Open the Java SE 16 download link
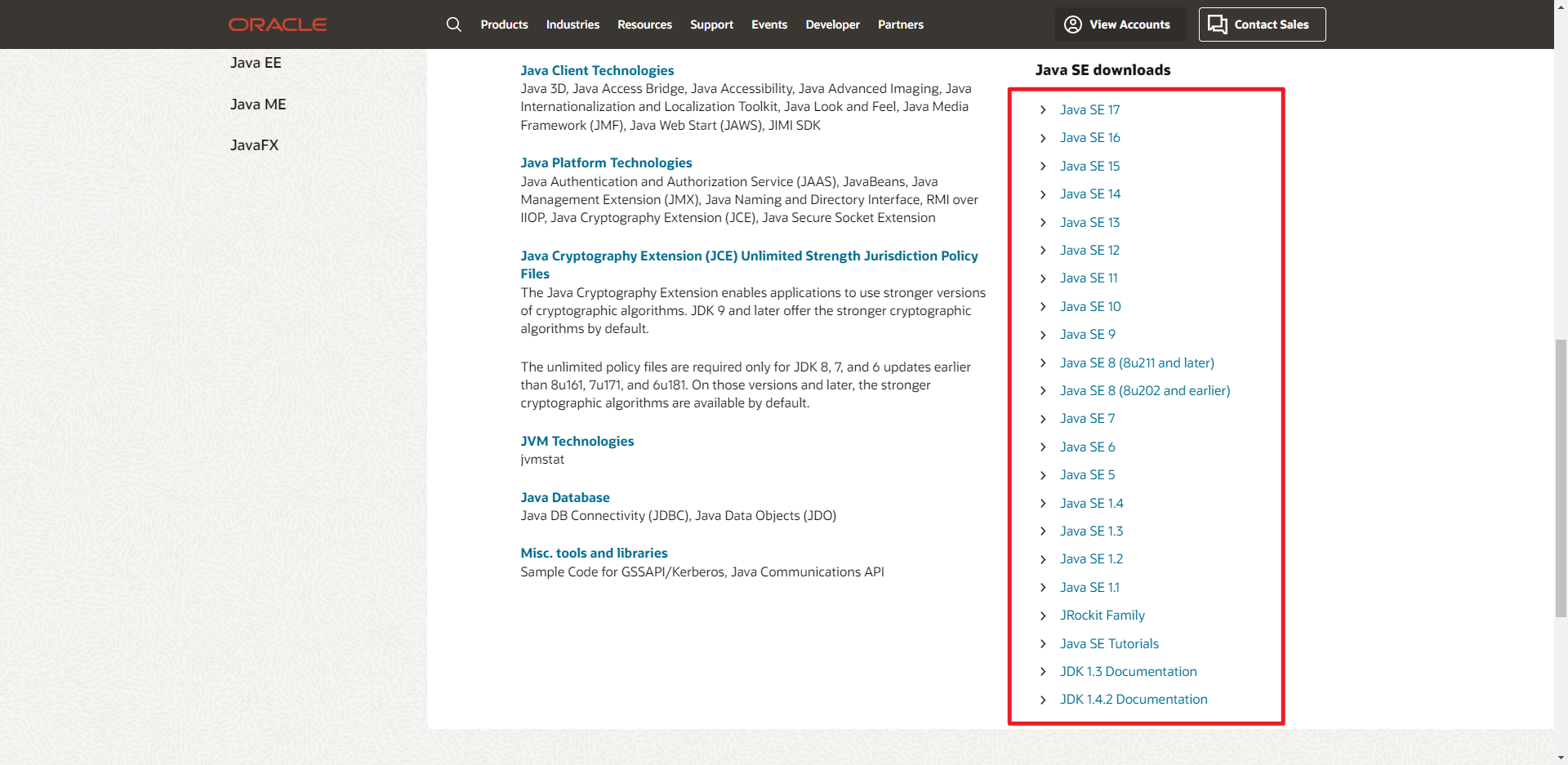The image size is (1568, 765). tap(1089, 137)
